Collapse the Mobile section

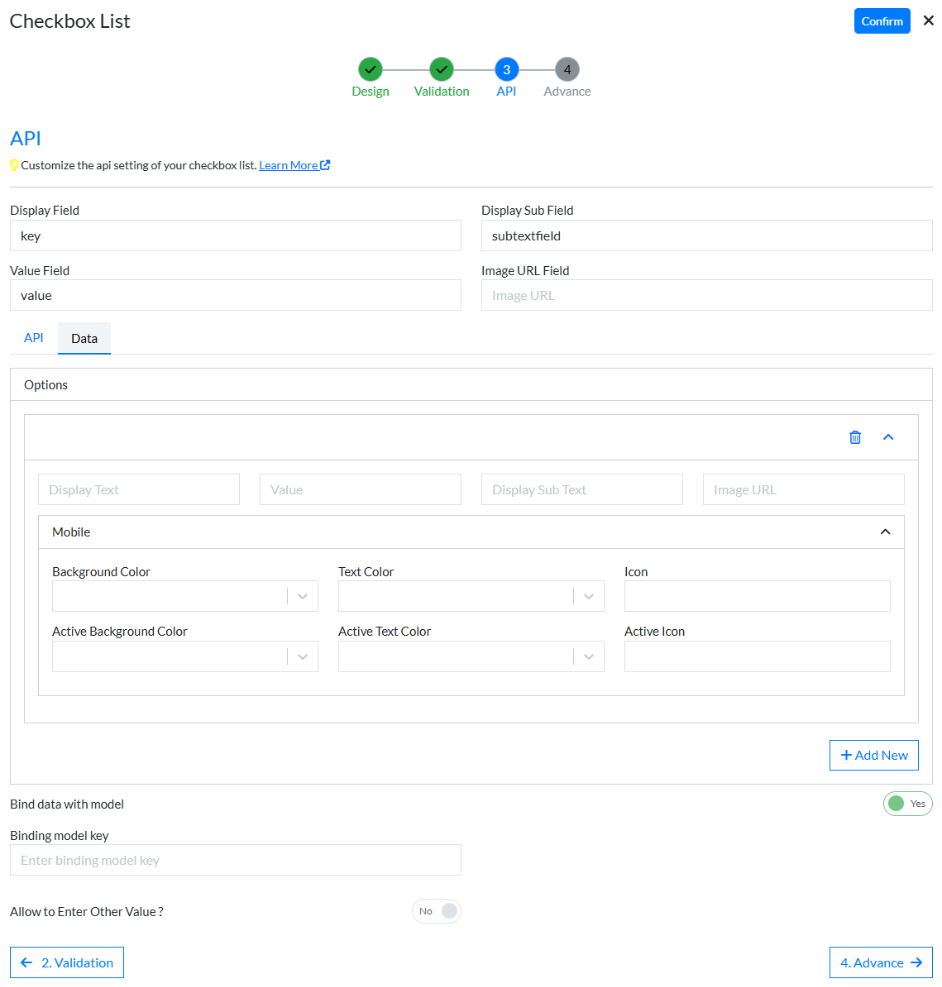click(x=884, y=532)
